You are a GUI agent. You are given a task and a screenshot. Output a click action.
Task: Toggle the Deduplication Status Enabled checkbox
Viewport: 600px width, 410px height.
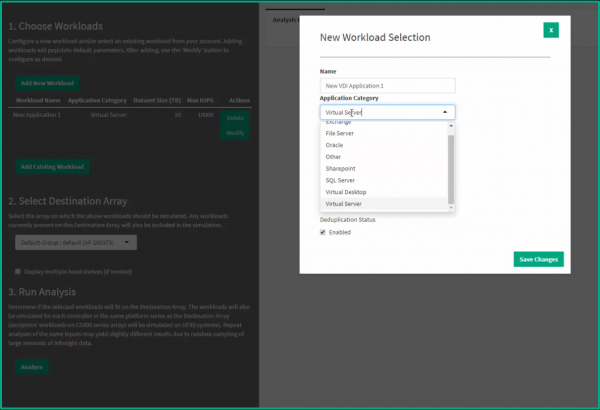(x=323, y=232)
